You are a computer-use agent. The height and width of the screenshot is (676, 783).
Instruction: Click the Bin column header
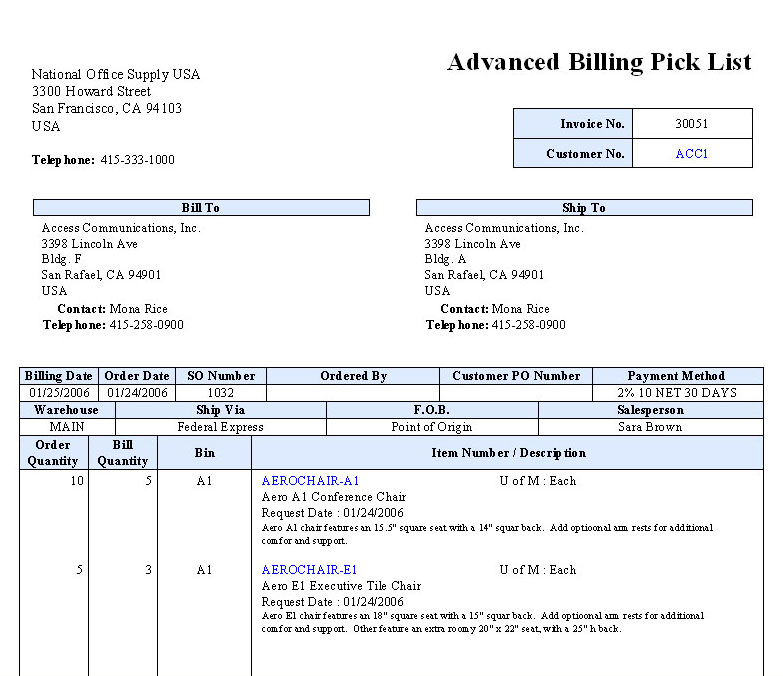[204, 453]
